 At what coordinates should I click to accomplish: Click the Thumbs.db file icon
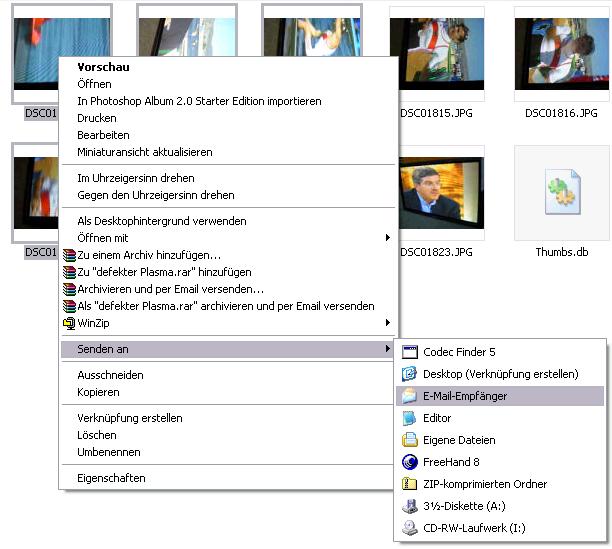click(562, 192)
